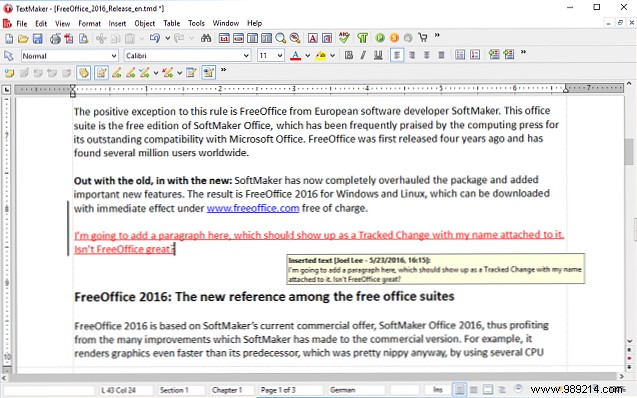Open Find with the binoculars icon
This screenshot has height=398, width=637.
click(206, 39)
